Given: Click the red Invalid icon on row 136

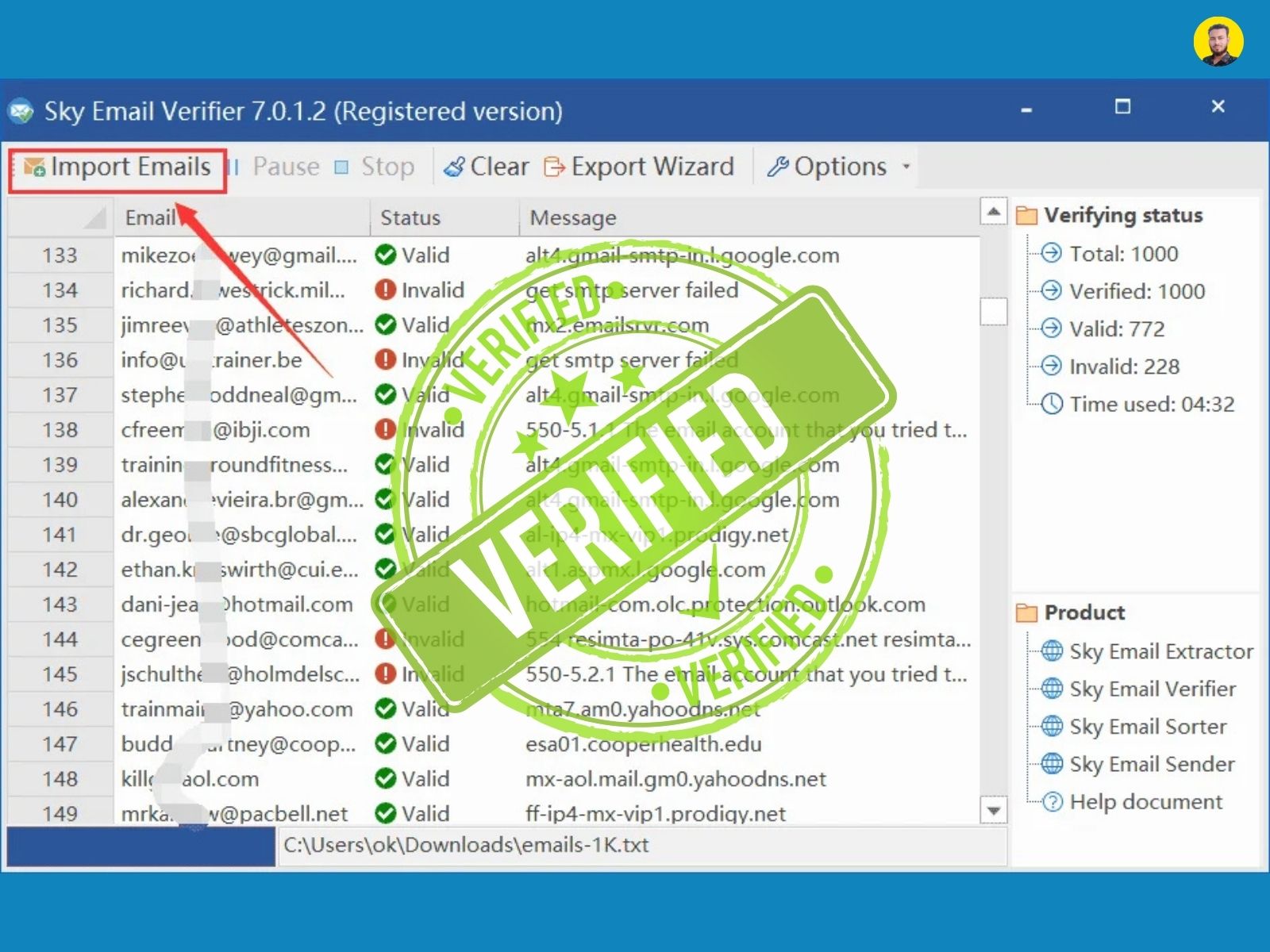Looking at the screenshot, I should tap(386, 359).
